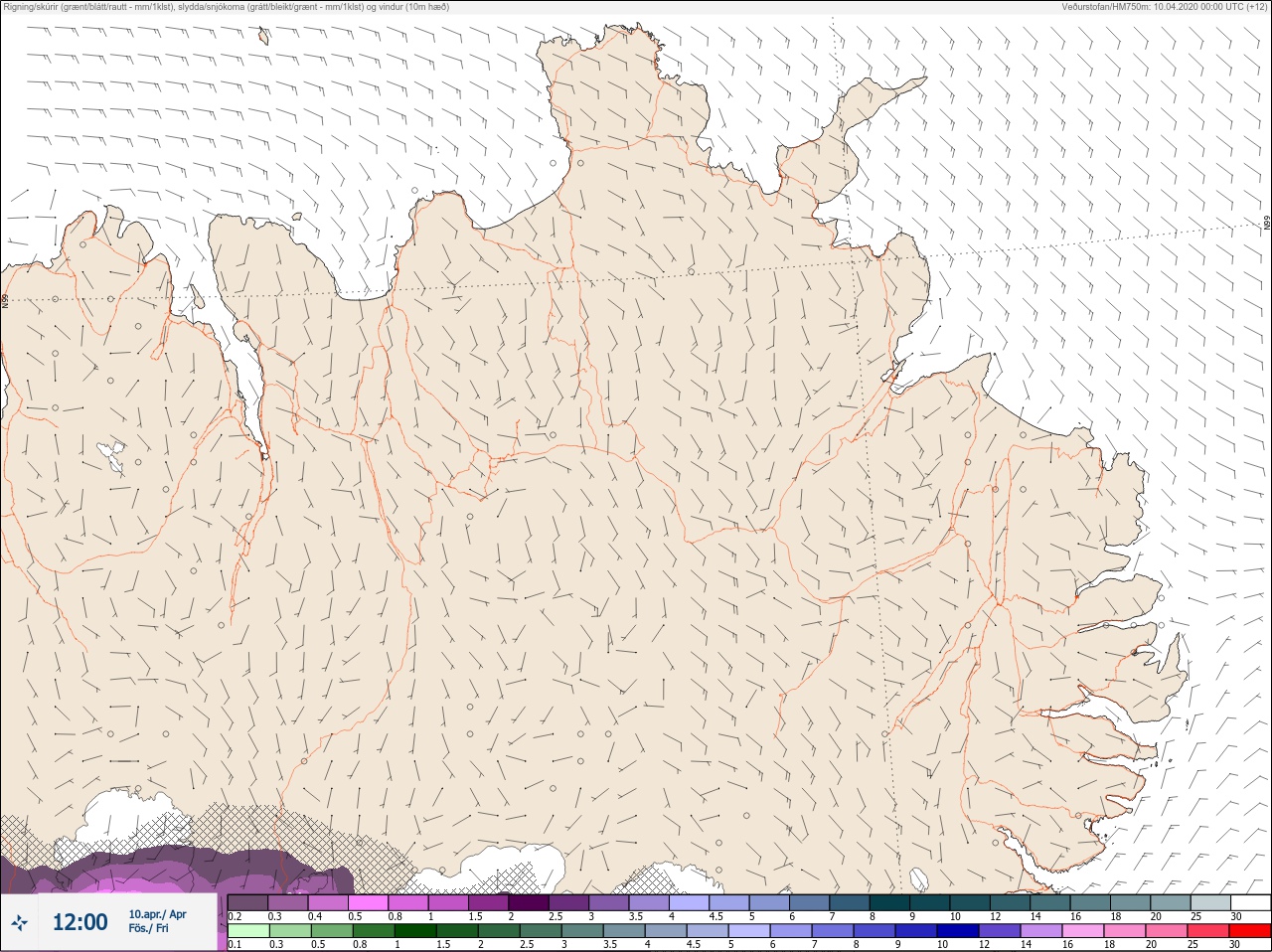Click the compass star icon beside 12:00

tap(19, 922)
